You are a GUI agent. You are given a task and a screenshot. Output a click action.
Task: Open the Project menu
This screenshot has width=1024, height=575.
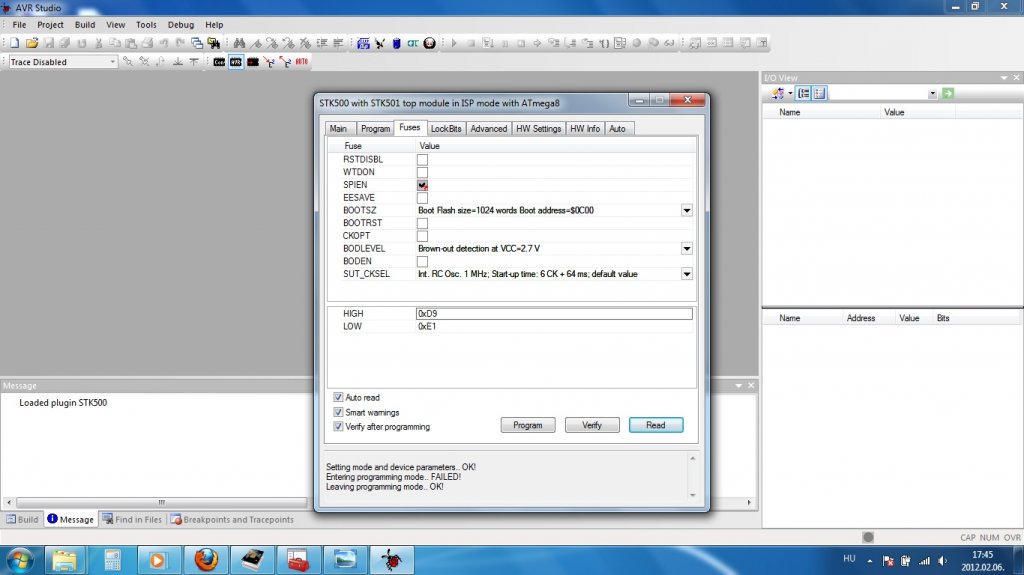pos(50,25)
